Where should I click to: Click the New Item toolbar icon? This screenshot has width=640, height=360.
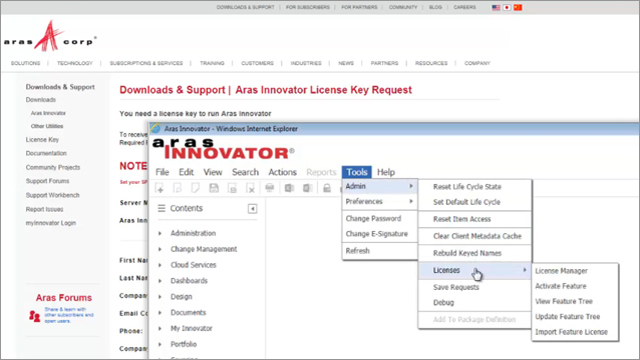click(160, 188)
